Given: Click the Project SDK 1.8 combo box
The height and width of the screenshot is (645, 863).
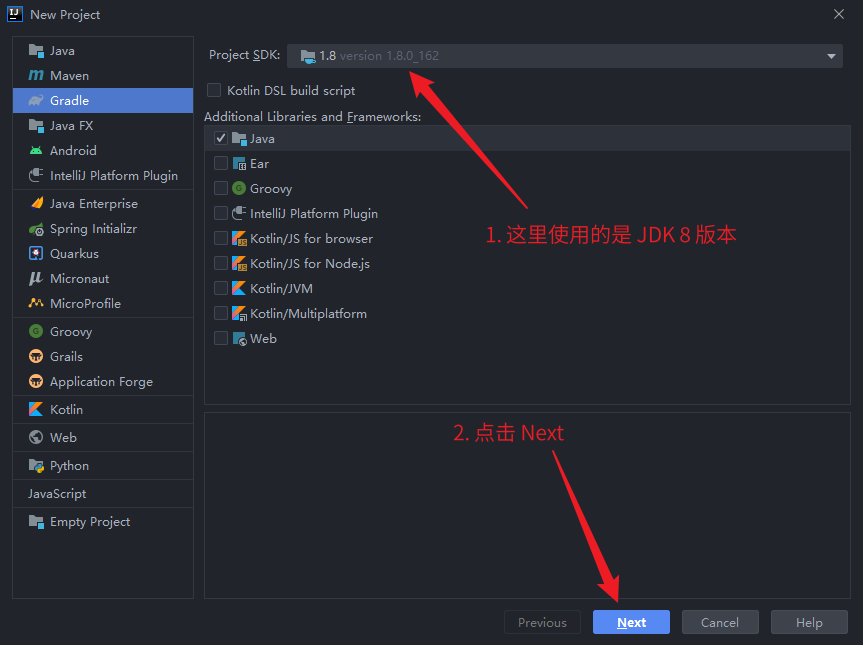Looking at the screenshot, I should pyautogui.click(x=560, y=57).
